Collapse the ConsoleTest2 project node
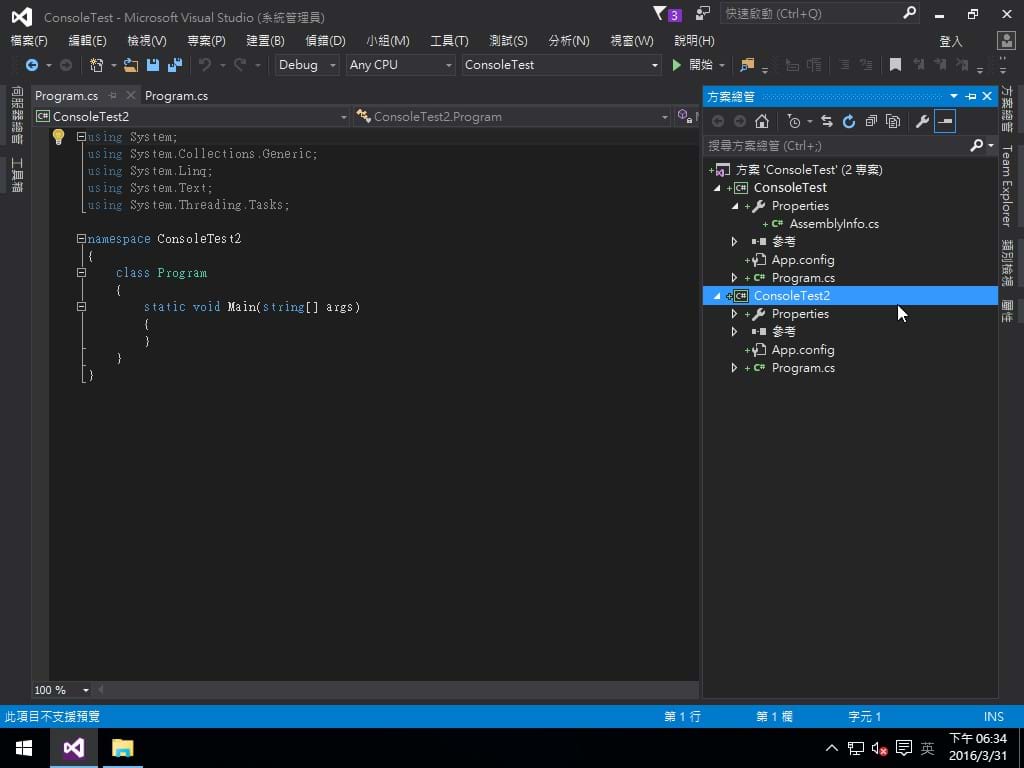Image resolution: width=1024 pixels, height=768 pixels. point(717,296)
